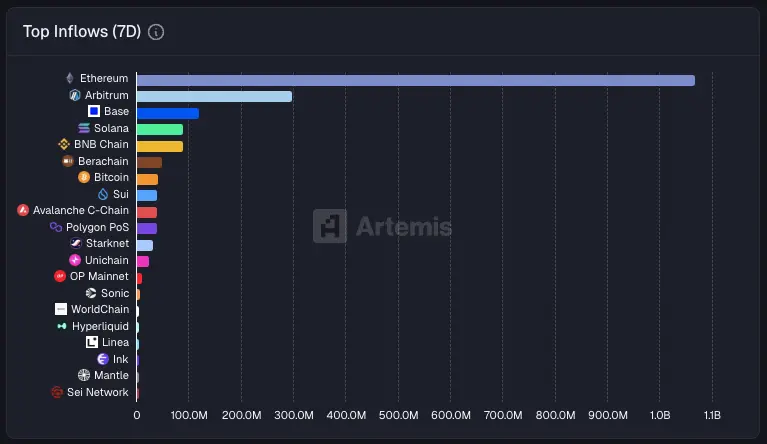Click the 'Linea' axis label

click(x=115, y=342)
